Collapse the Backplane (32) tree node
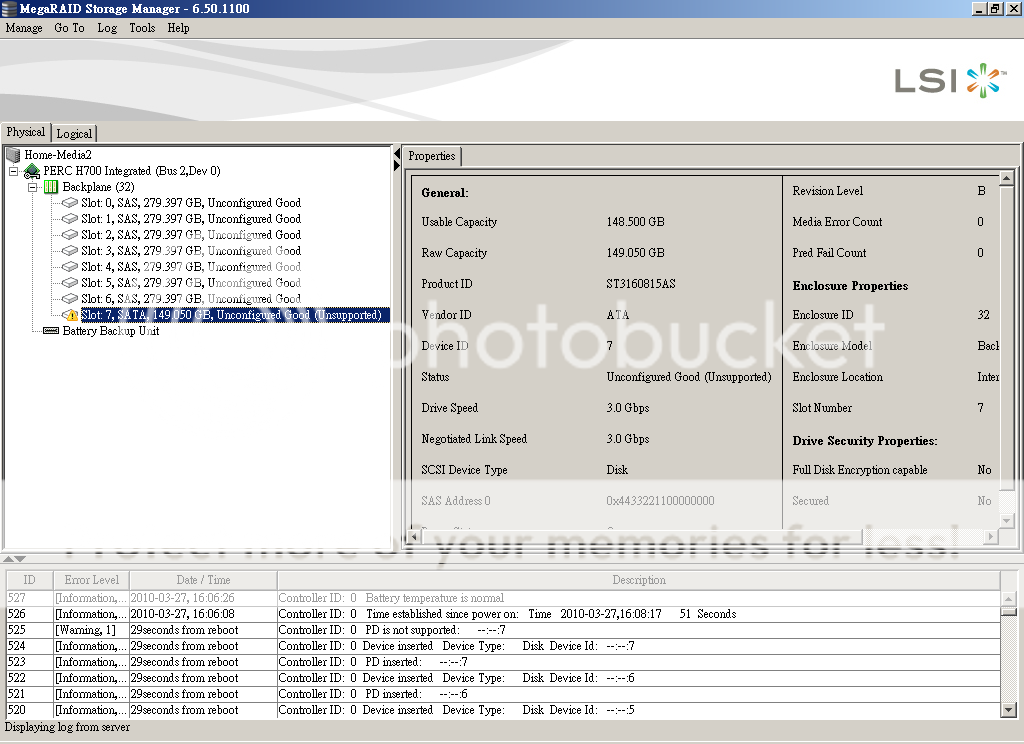 (x=33, y=187)
